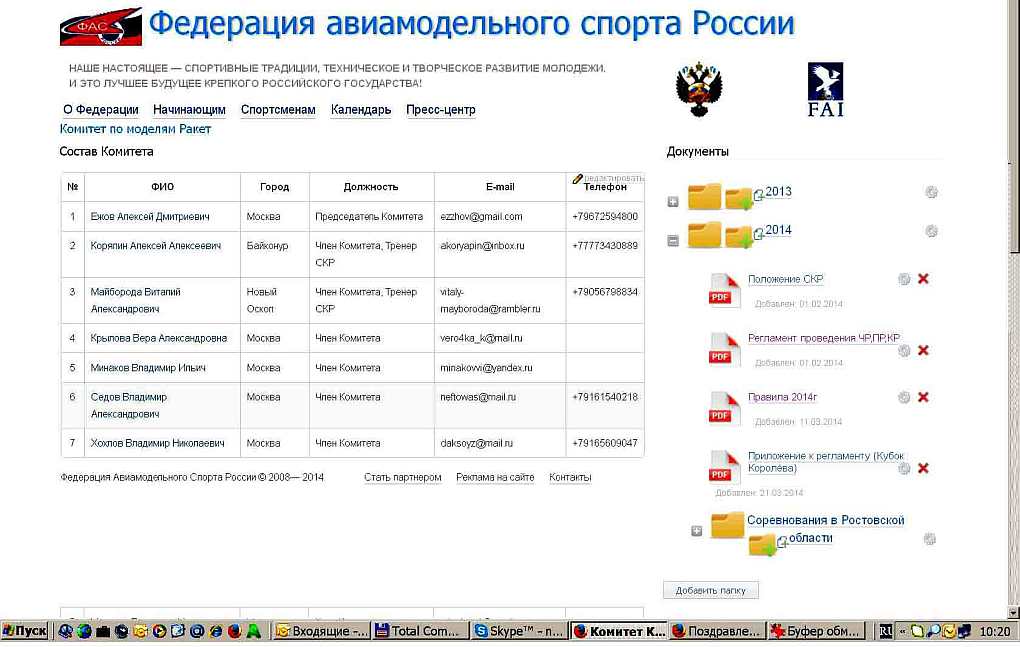Image resolution: width=1020 pixels, height=647 pixels.
Task: Go to the Пресс-центр menu section
Action: point(440,110)
